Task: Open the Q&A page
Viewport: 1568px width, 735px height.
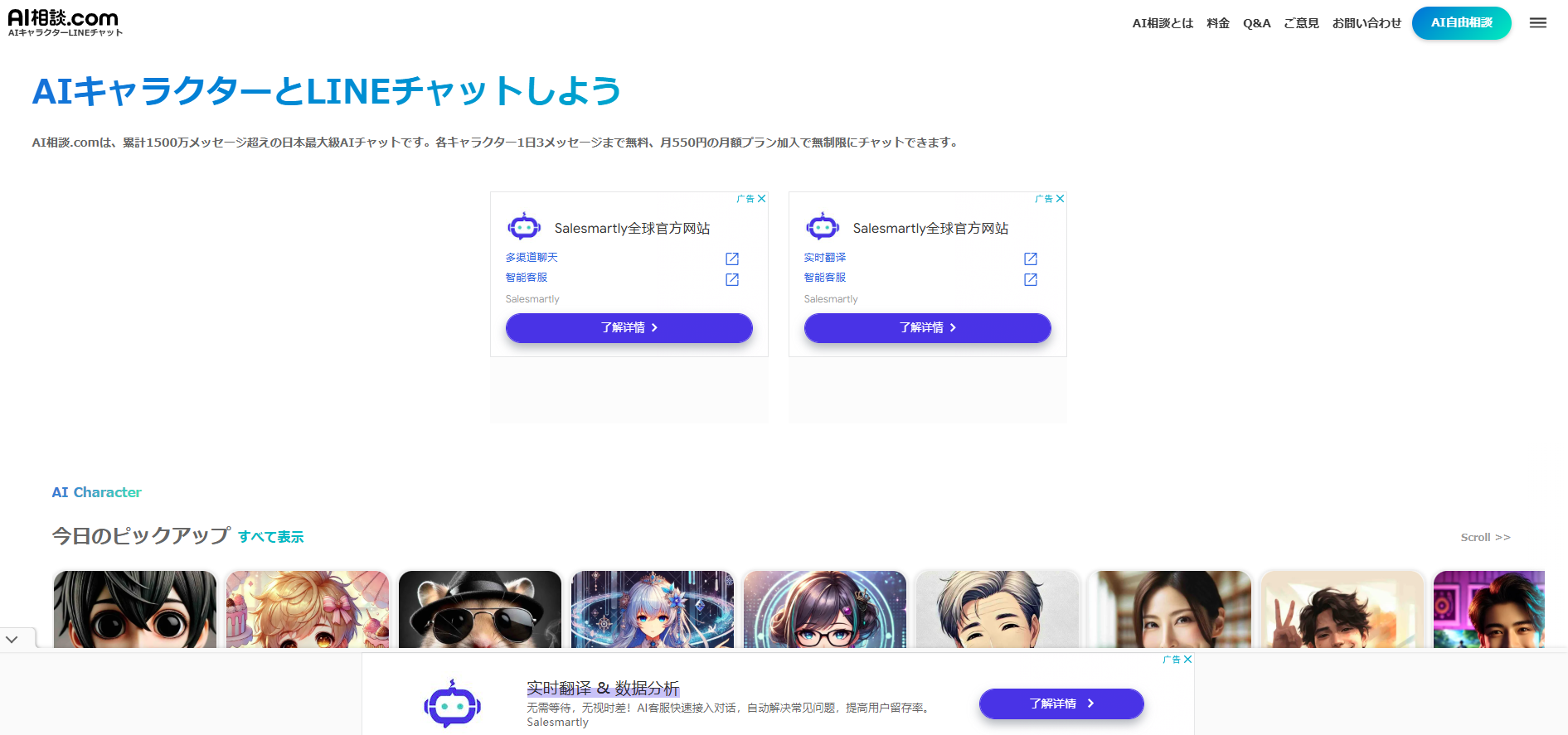Action: pyautogui.click(x=1256, y=23)
